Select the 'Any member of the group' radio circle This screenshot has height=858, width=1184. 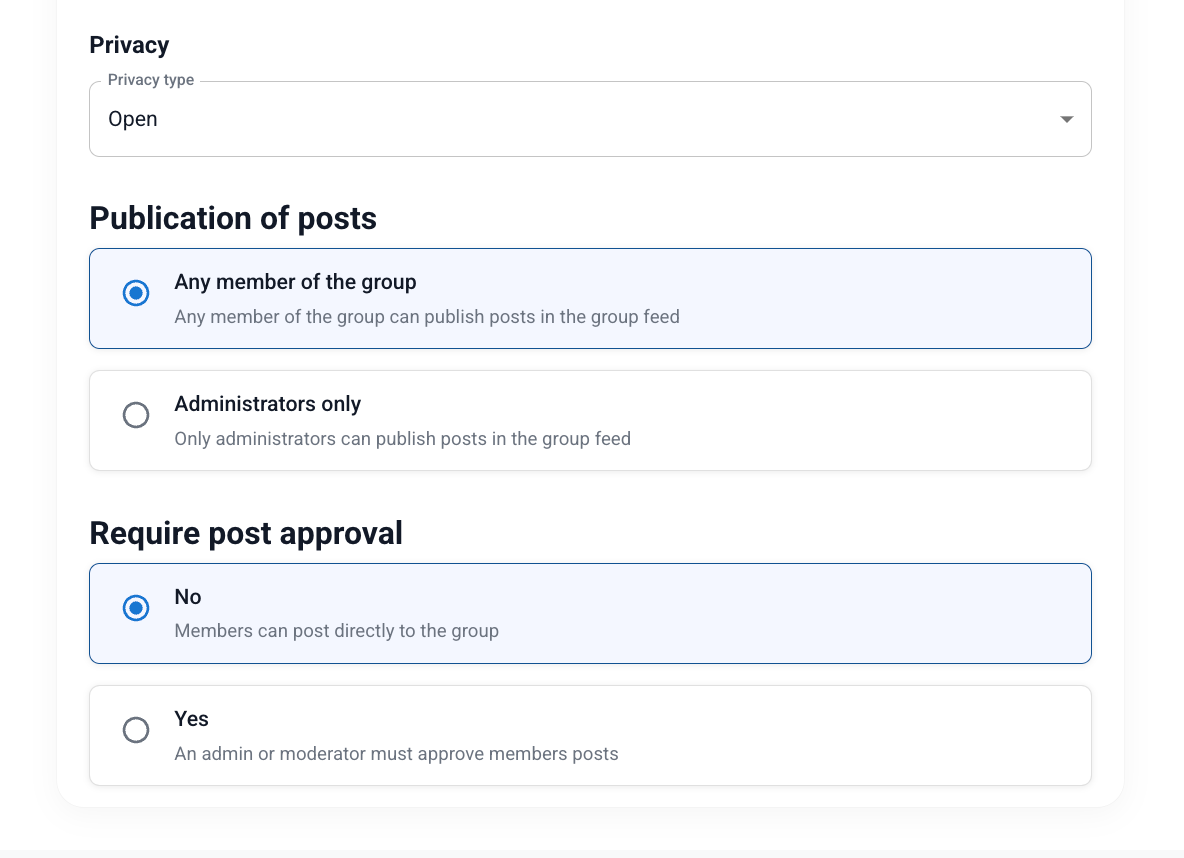(136, 293)
